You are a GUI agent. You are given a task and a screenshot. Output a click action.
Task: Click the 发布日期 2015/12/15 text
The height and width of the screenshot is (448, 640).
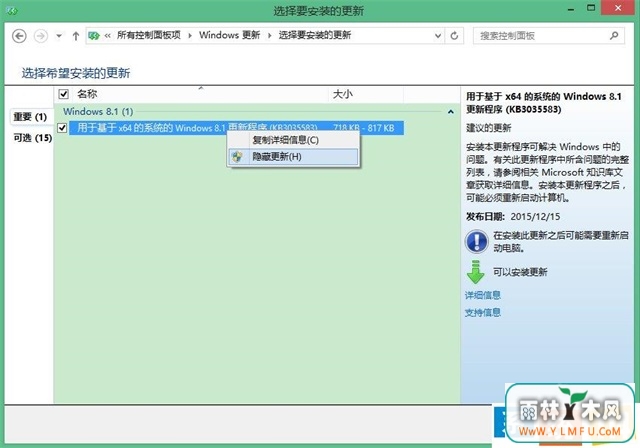[513, 216]
